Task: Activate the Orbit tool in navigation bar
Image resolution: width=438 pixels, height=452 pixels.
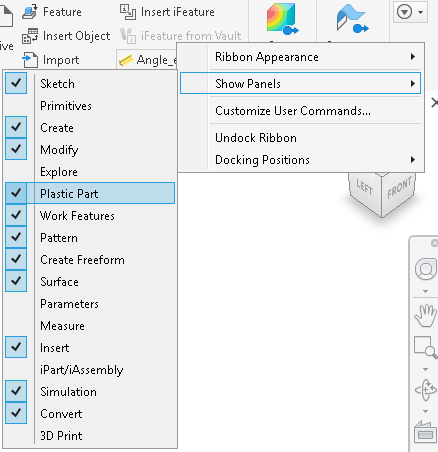Action: [x=426, y=389]
